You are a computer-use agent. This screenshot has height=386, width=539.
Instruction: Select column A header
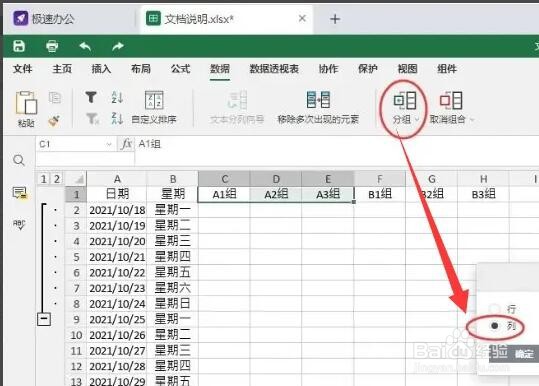[117, 179]
